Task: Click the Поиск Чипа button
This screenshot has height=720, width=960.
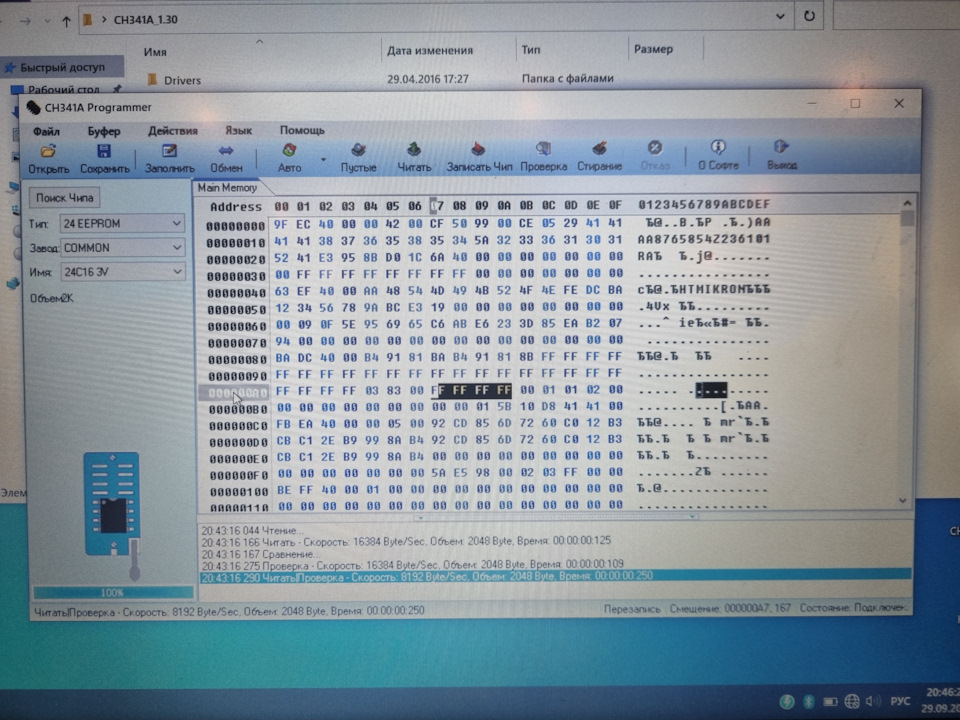Action: [64, 198]
